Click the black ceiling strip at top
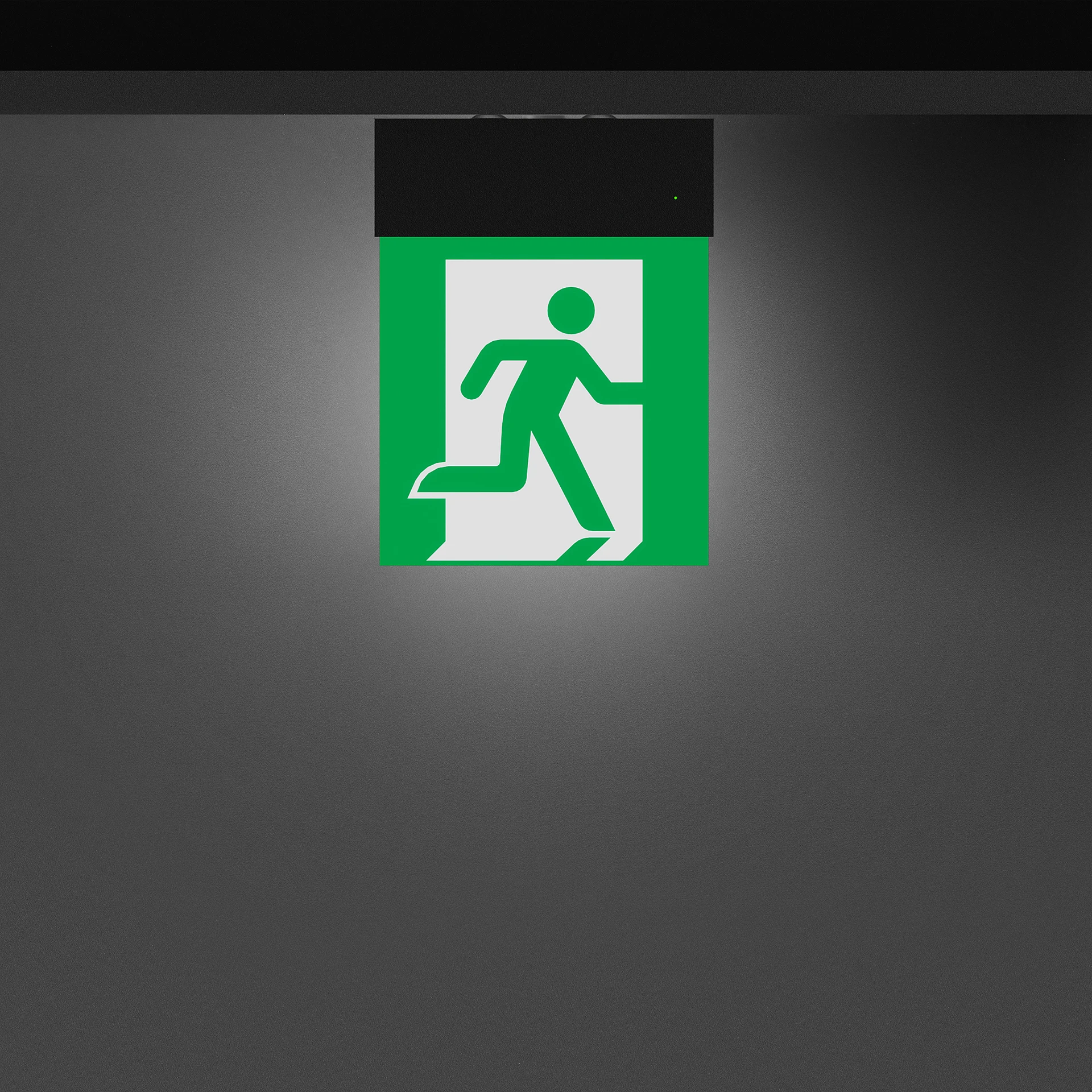 (x=546, y=34)
